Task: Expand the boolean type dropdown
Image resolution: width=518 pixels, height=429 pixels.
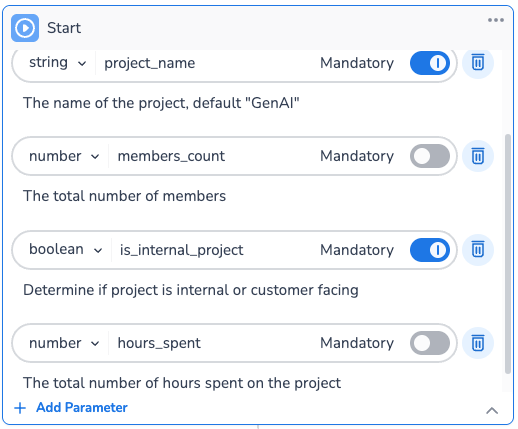Action: (65, 250)
